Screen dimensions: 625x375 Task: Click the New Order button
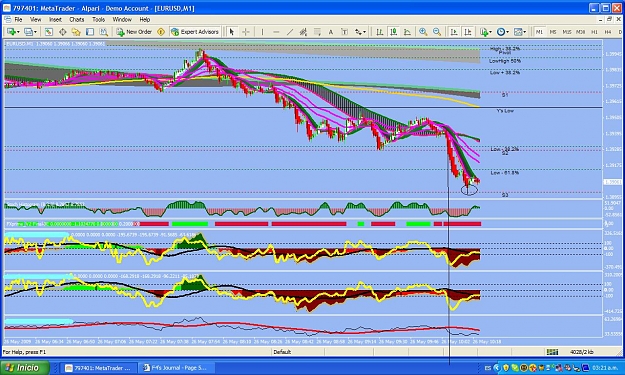pyautogui.click(x=134, y=32)
